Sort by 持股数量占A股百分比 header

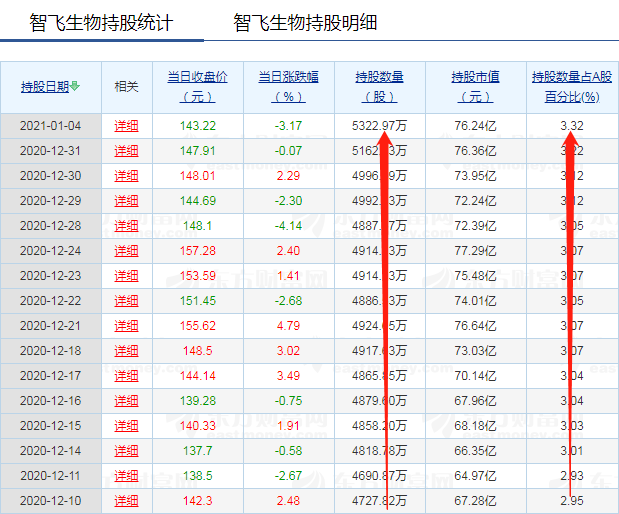pyautogui.click(x=572, y=86)
